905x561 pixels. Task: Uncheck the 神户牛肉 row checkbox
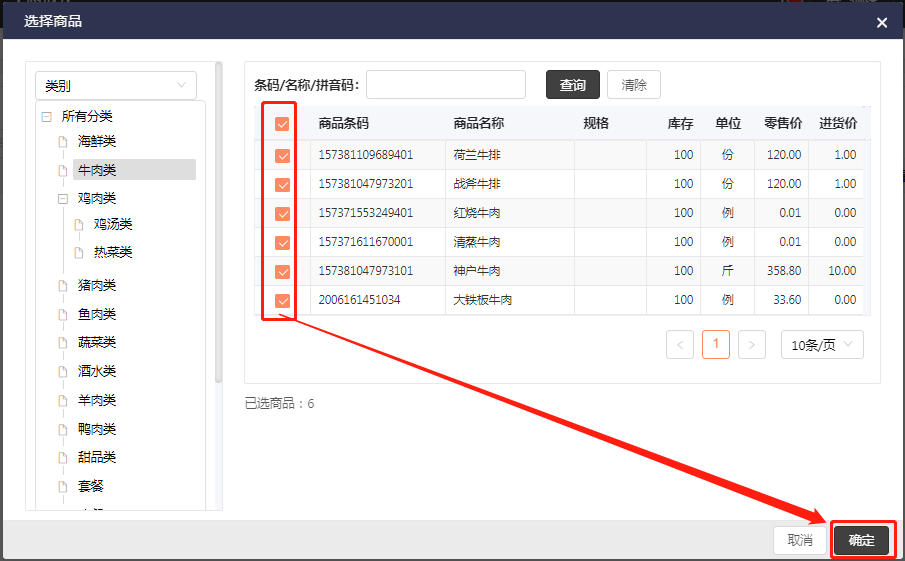point(282,271)
